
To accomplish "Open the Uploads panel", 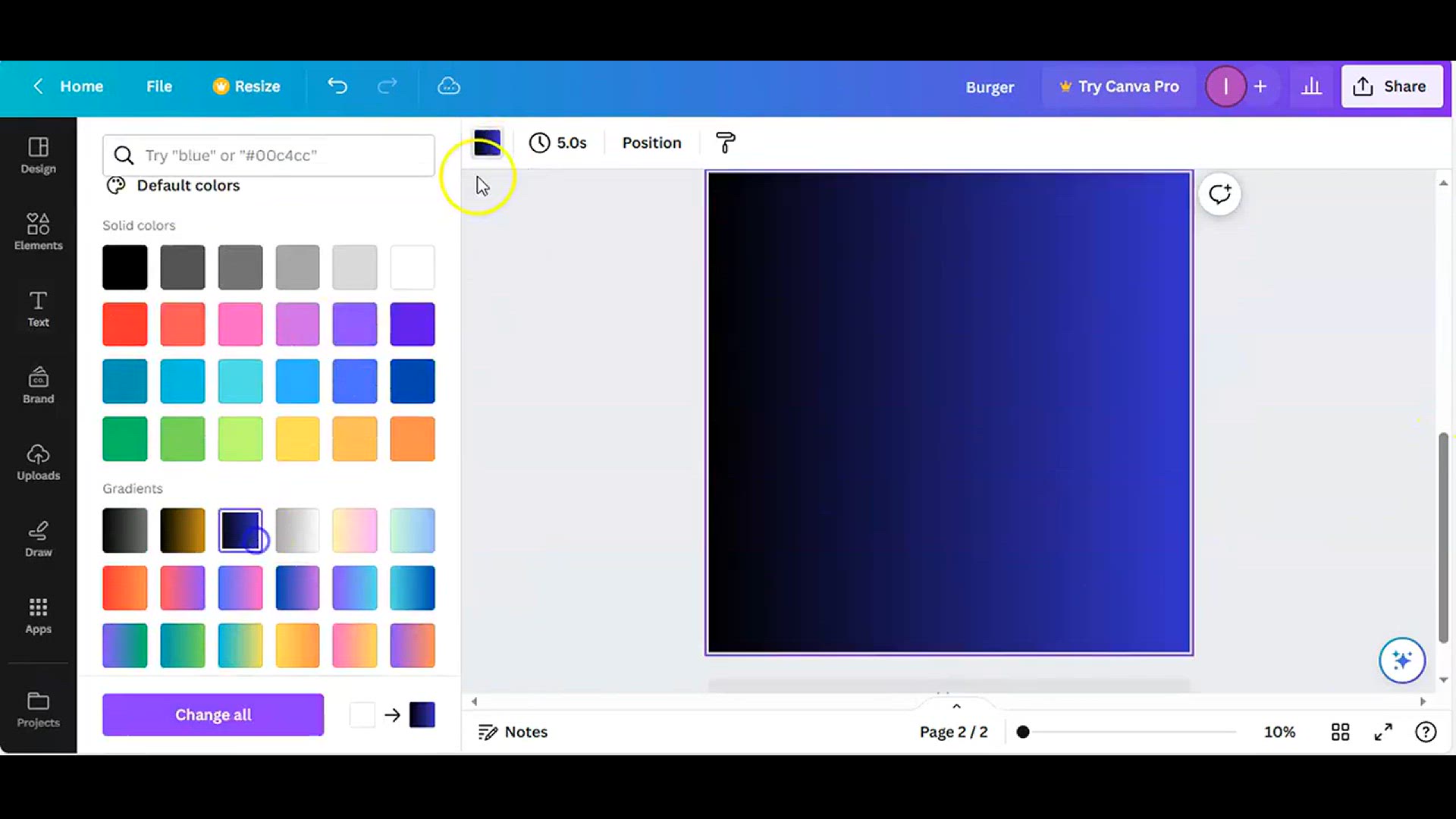I will click(x=38, y=463).
